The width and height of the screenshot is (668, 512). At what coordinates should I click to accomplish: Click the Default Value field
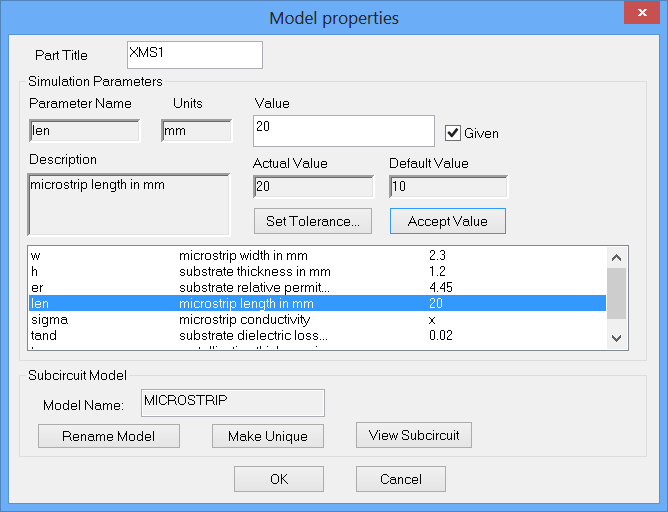click(x=447, y=187)
